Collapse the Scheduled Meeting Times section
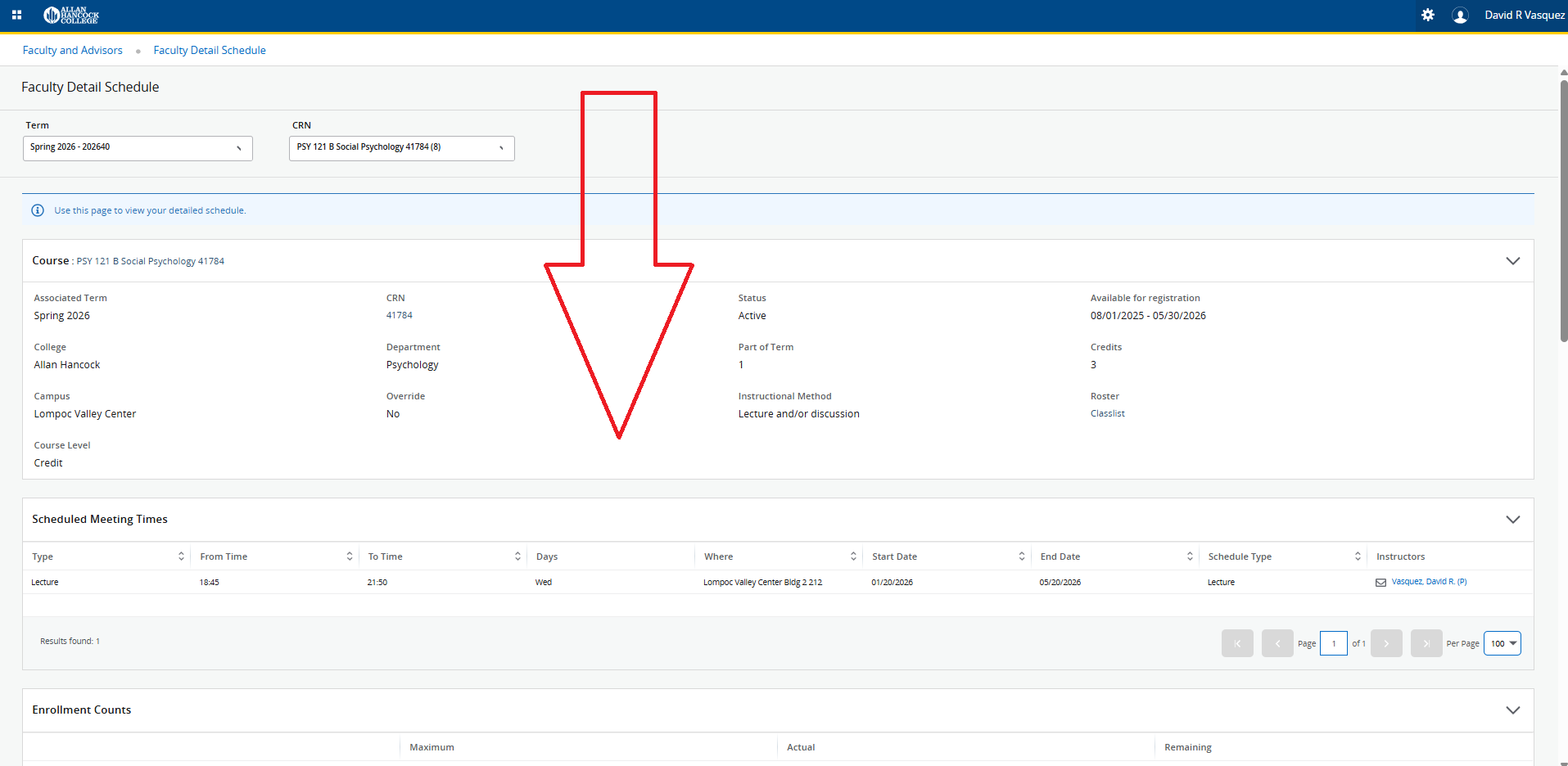The height and width of the screenshot is (766, 1568). (x=1512, y=520)
